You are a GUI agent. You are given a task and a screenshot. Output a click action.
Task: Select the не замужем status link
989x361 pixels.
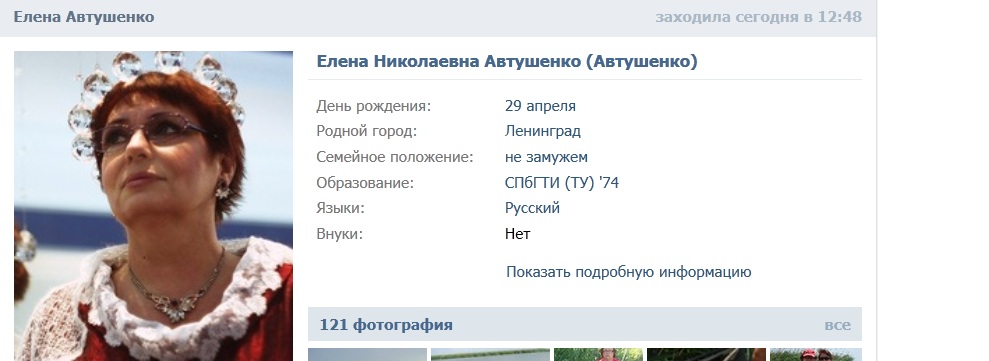(546, 157)
